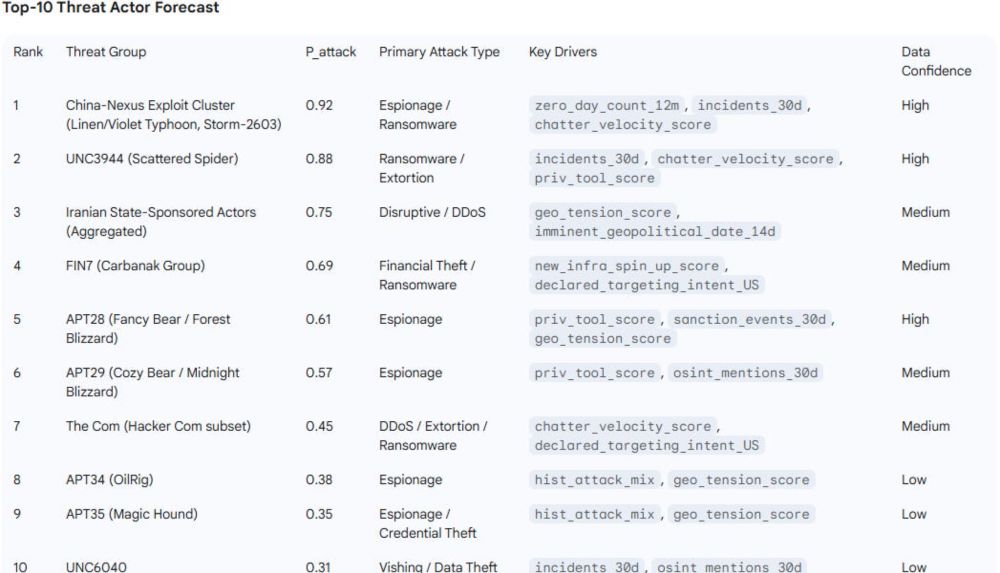Select the P_attack value 0.38
This screenshot has width=1000, height=573.
[319, 480]
